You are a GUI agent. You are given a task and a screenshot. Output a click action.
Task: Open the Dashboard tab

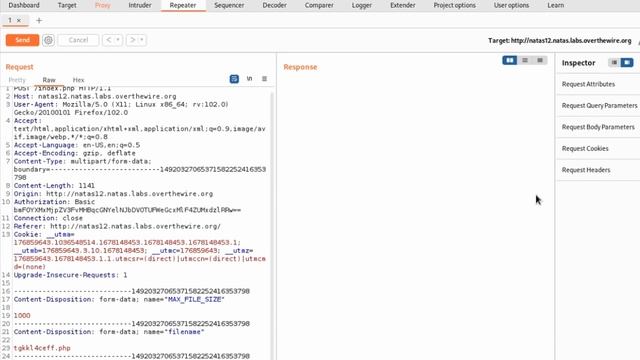click(24, 5)
